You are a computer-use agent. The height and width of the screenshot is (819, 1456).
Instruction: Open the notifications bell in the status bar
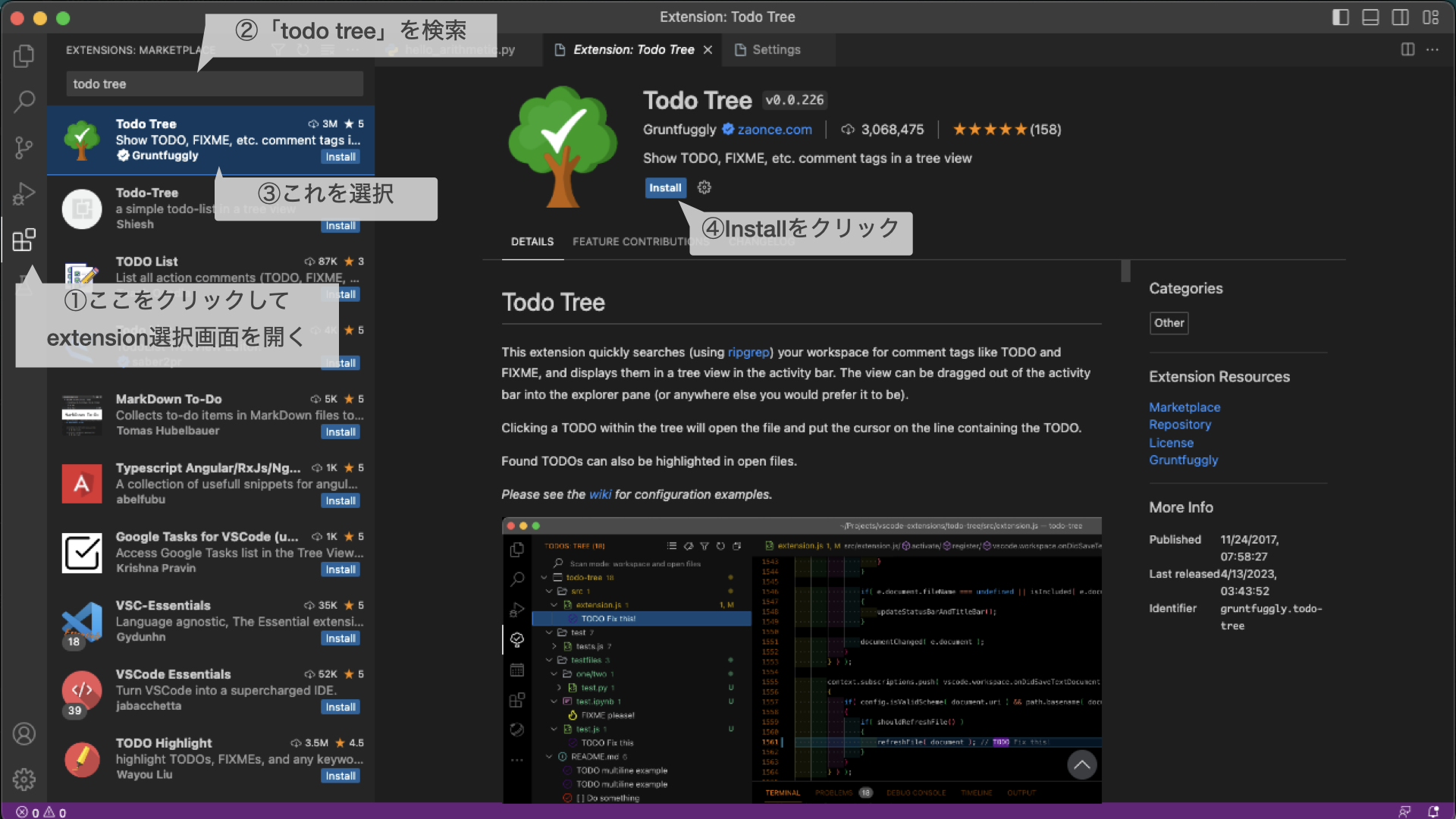click(x=1433, y=811)
